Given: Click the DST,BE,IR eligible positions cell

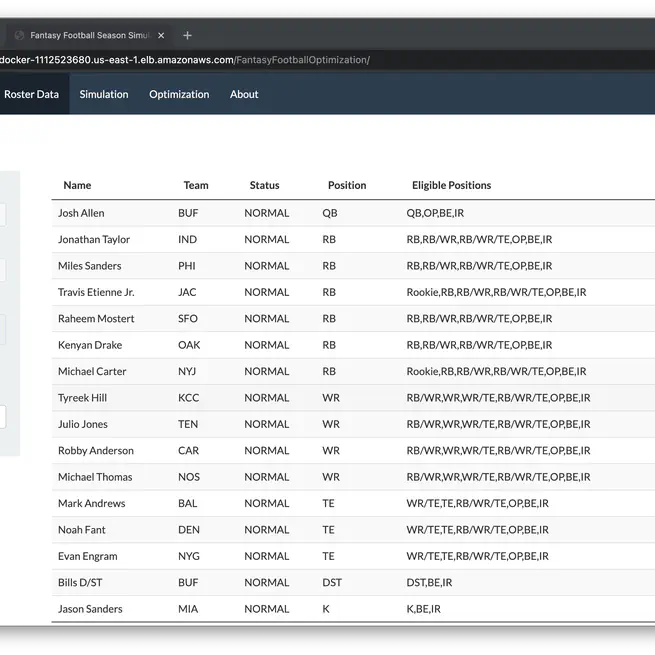Looking at the screenshot, I should 429,582.
